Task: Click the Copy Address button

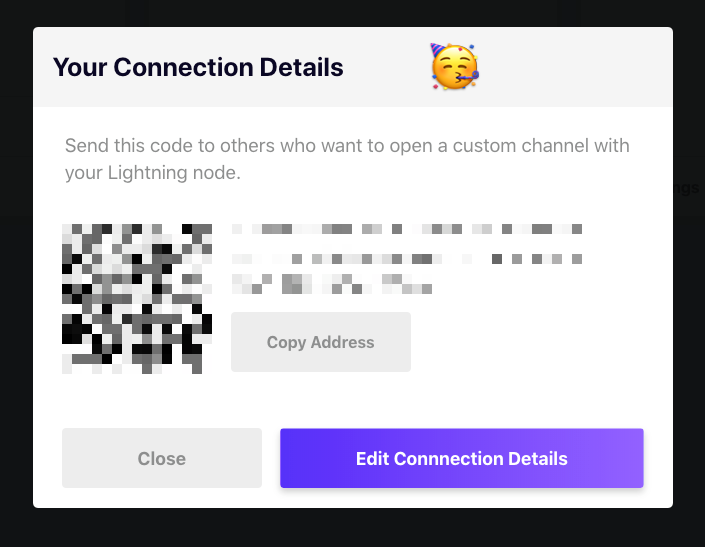Action: pos(321,342)
